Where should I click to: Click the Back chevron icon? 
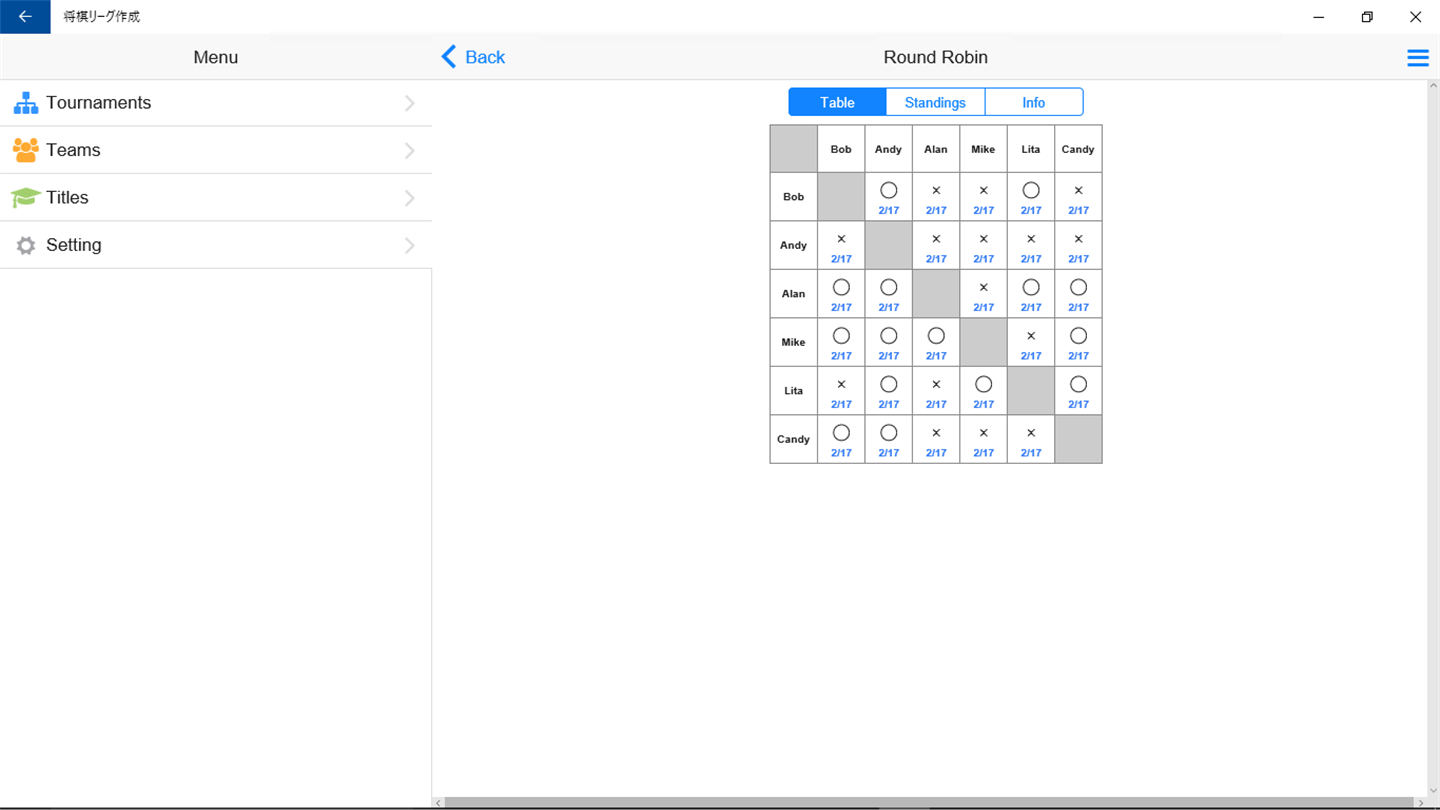pos(449,57)
